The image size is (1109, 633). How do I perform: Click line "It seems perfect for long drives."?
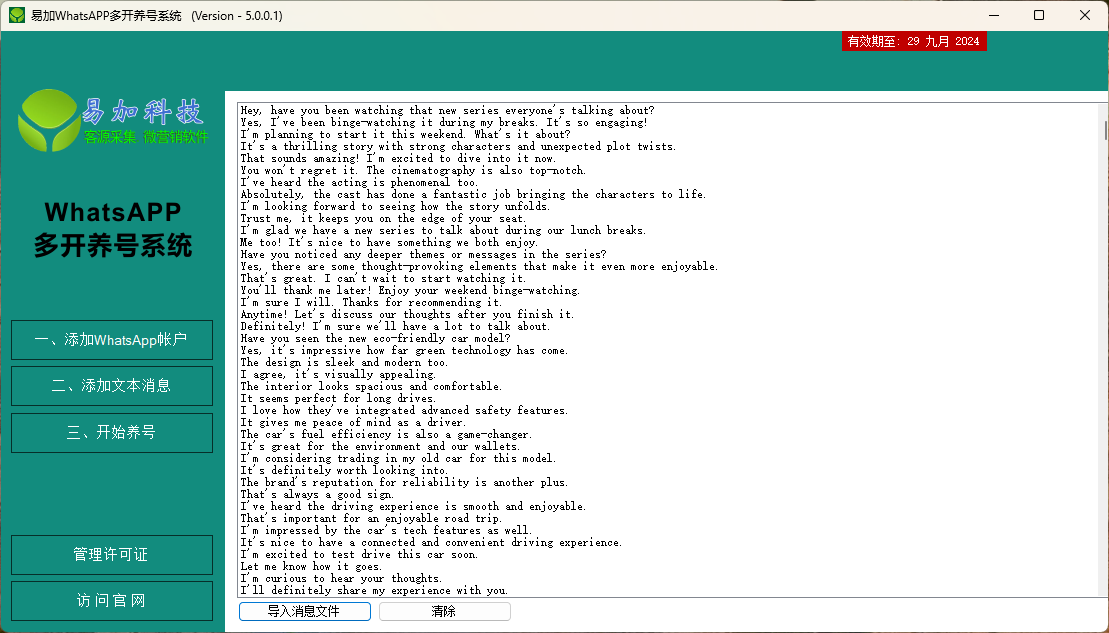[x=338, y=399]
